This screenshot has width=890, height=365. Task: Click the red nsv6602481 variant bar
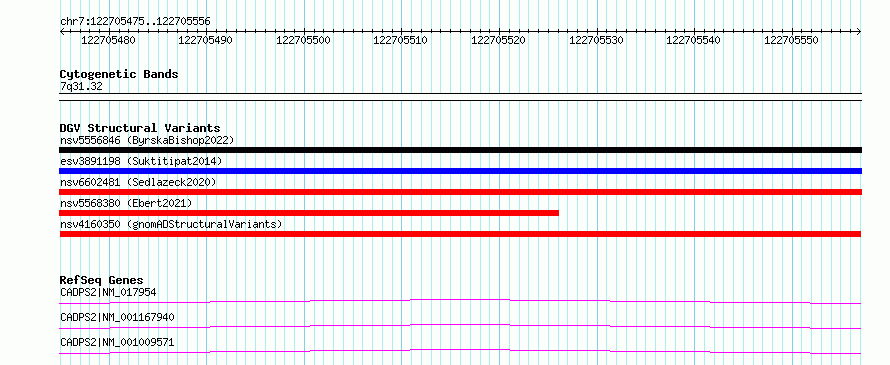(x=460, y=192)
